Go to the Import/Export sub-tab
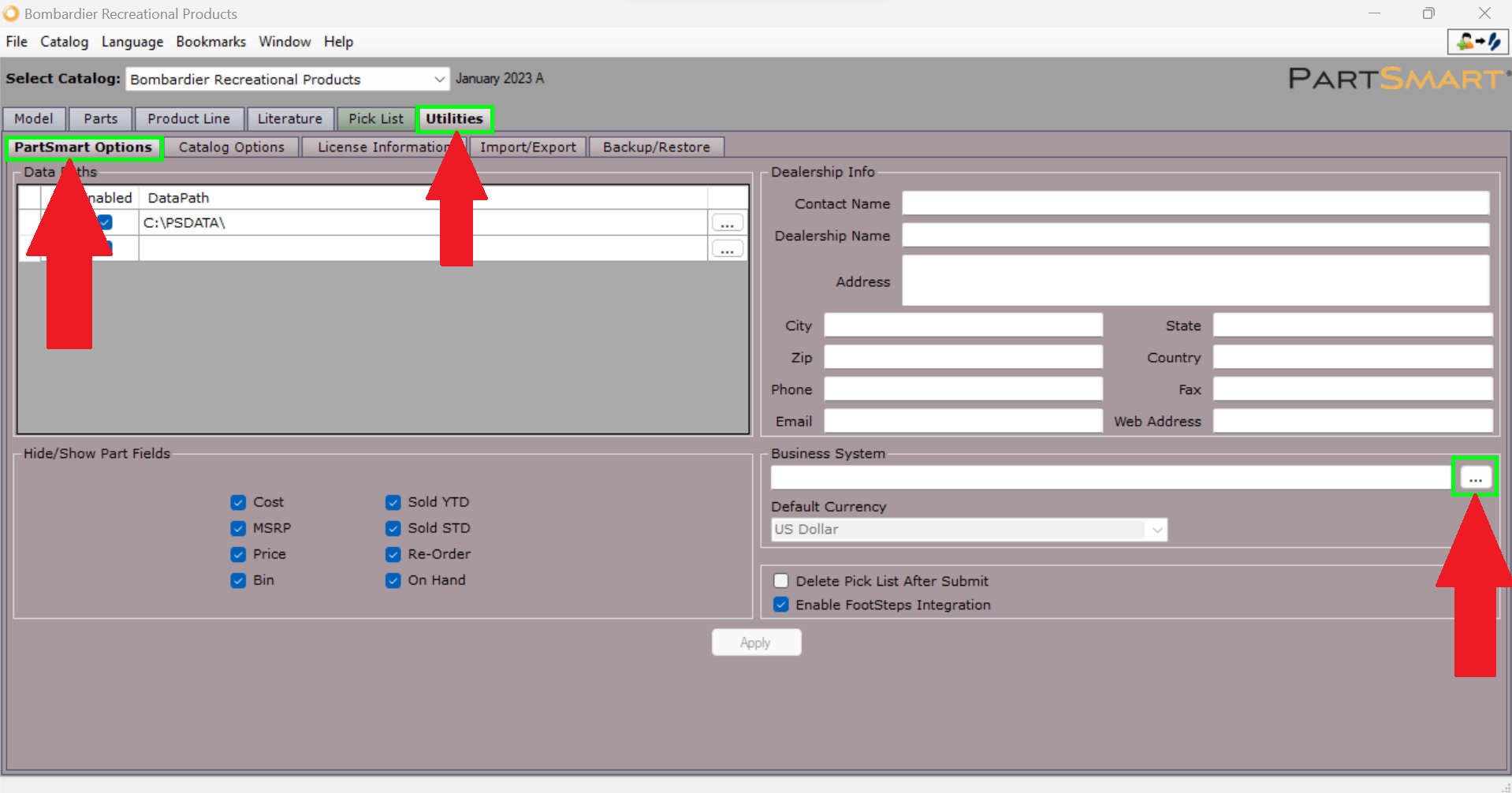The width and height of the screenshot is (1512, 793). (528, 147)
